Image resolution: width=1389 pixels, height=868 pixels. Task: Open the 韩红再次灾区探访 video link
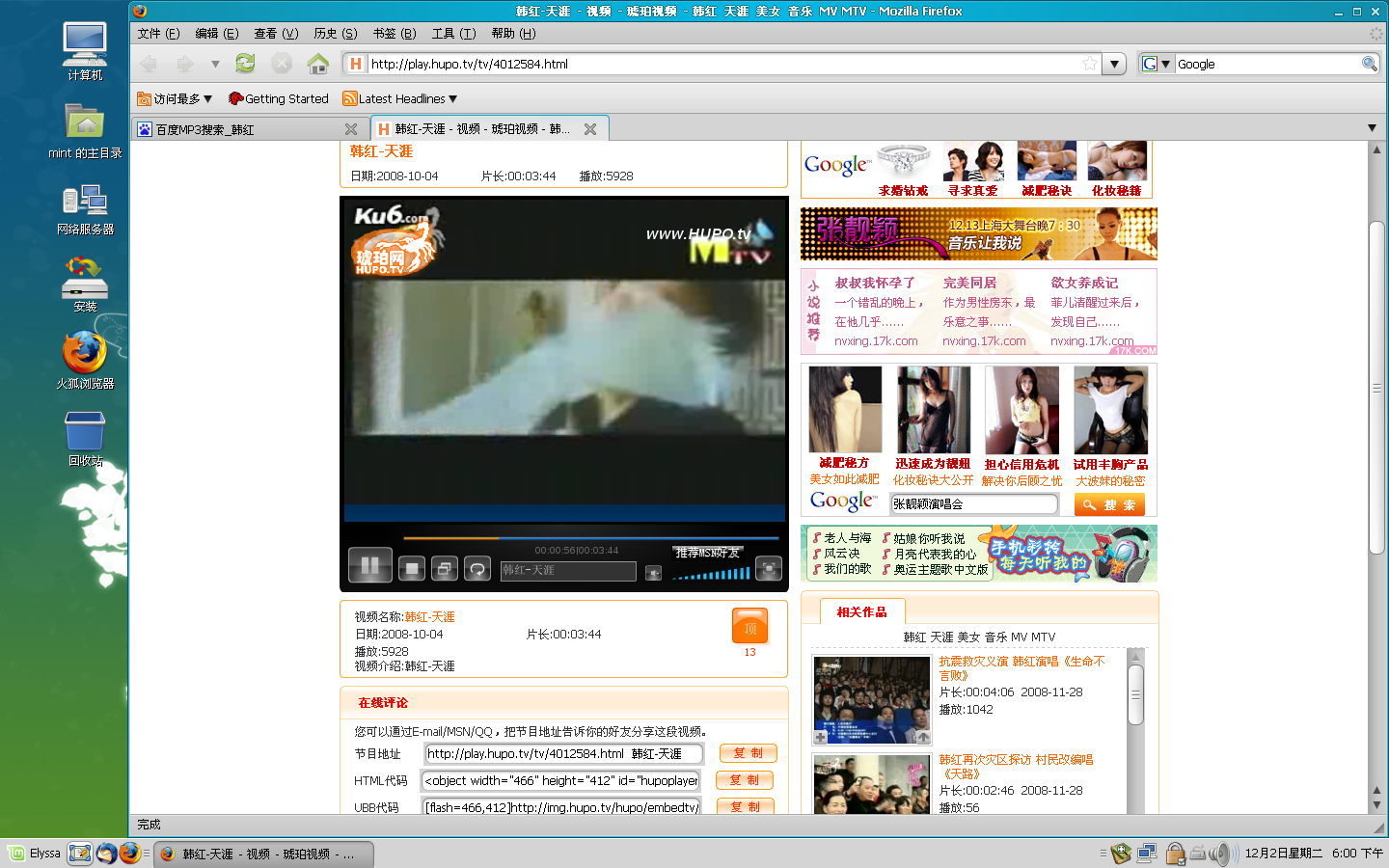1016,767
